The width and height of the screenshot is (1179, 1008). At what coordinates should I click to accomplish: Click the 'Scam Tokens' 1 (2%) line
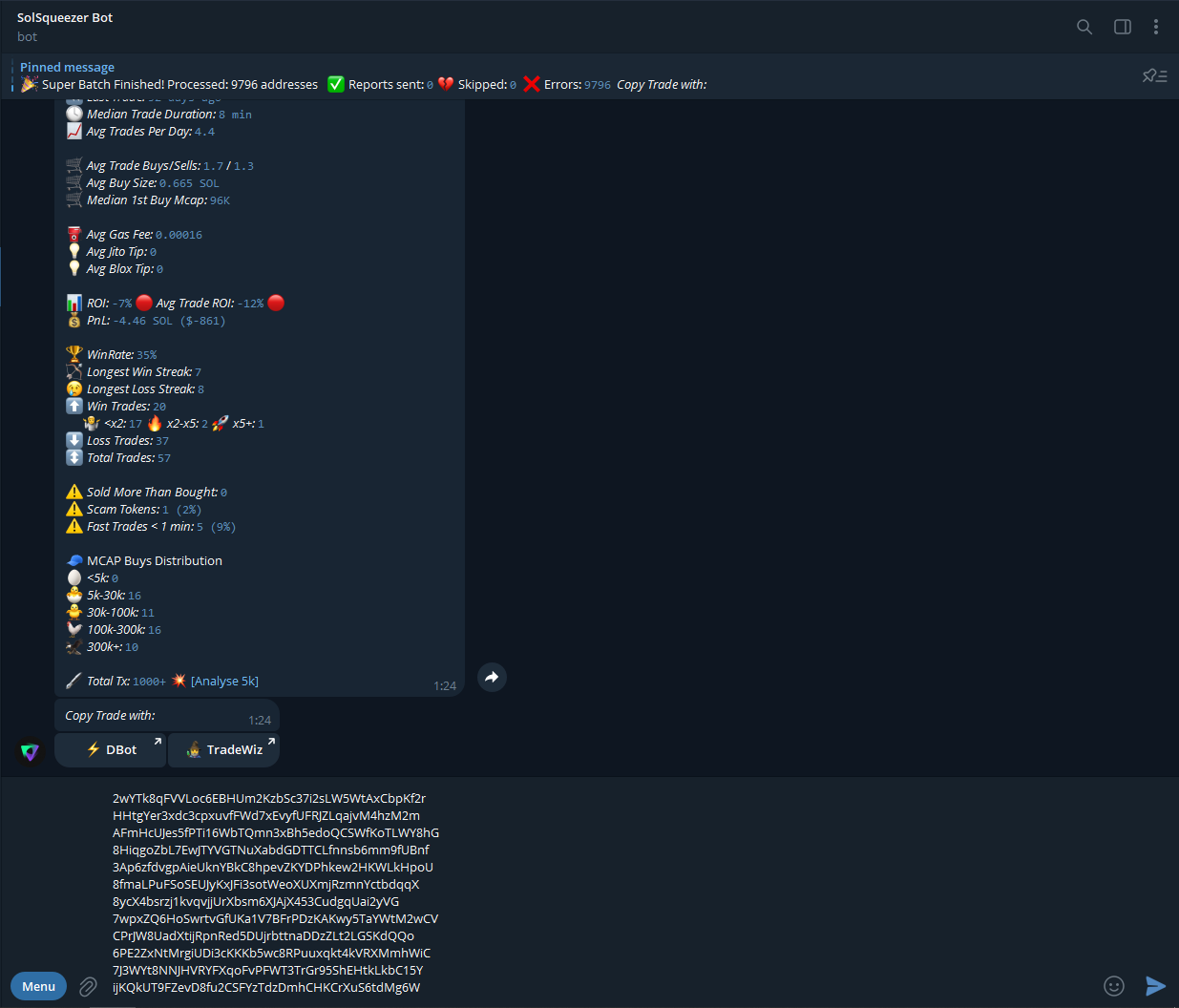134,510
